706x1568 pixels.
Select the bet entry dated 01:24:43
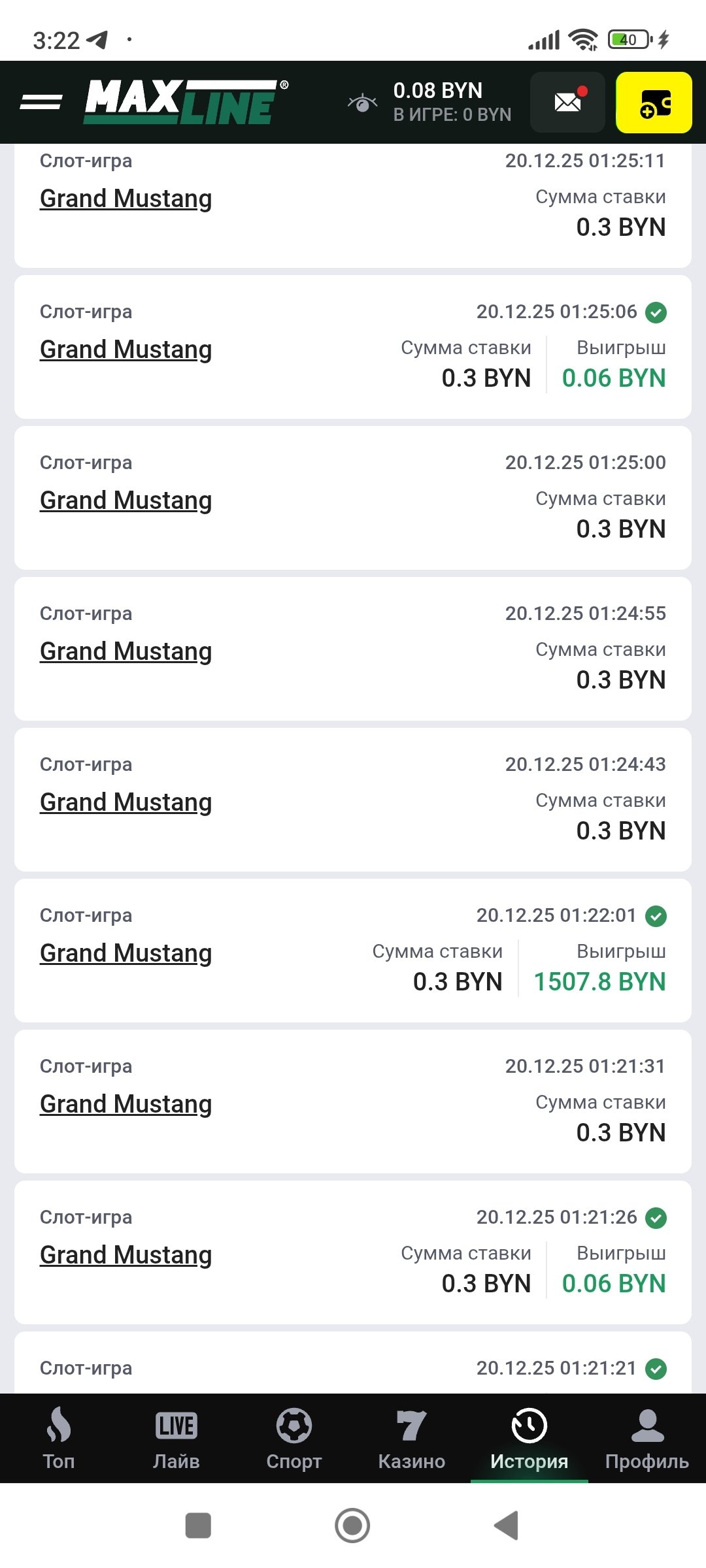[x=353, y=800]
